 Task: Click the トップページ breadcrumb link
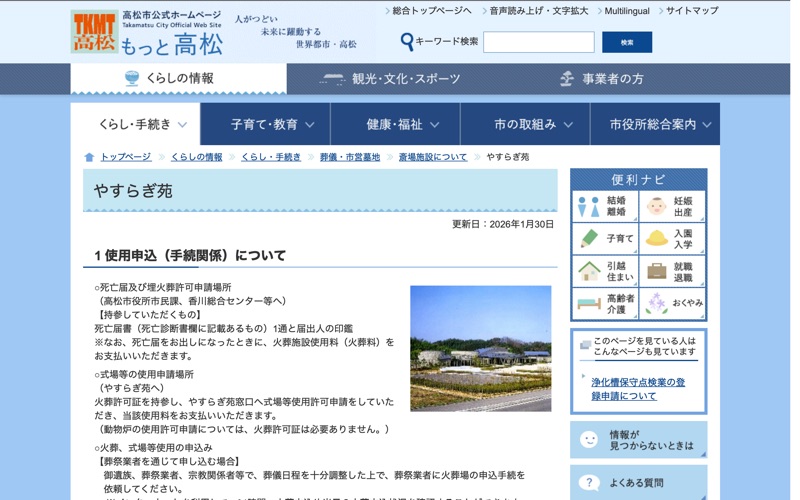click(x=126, y=157)
